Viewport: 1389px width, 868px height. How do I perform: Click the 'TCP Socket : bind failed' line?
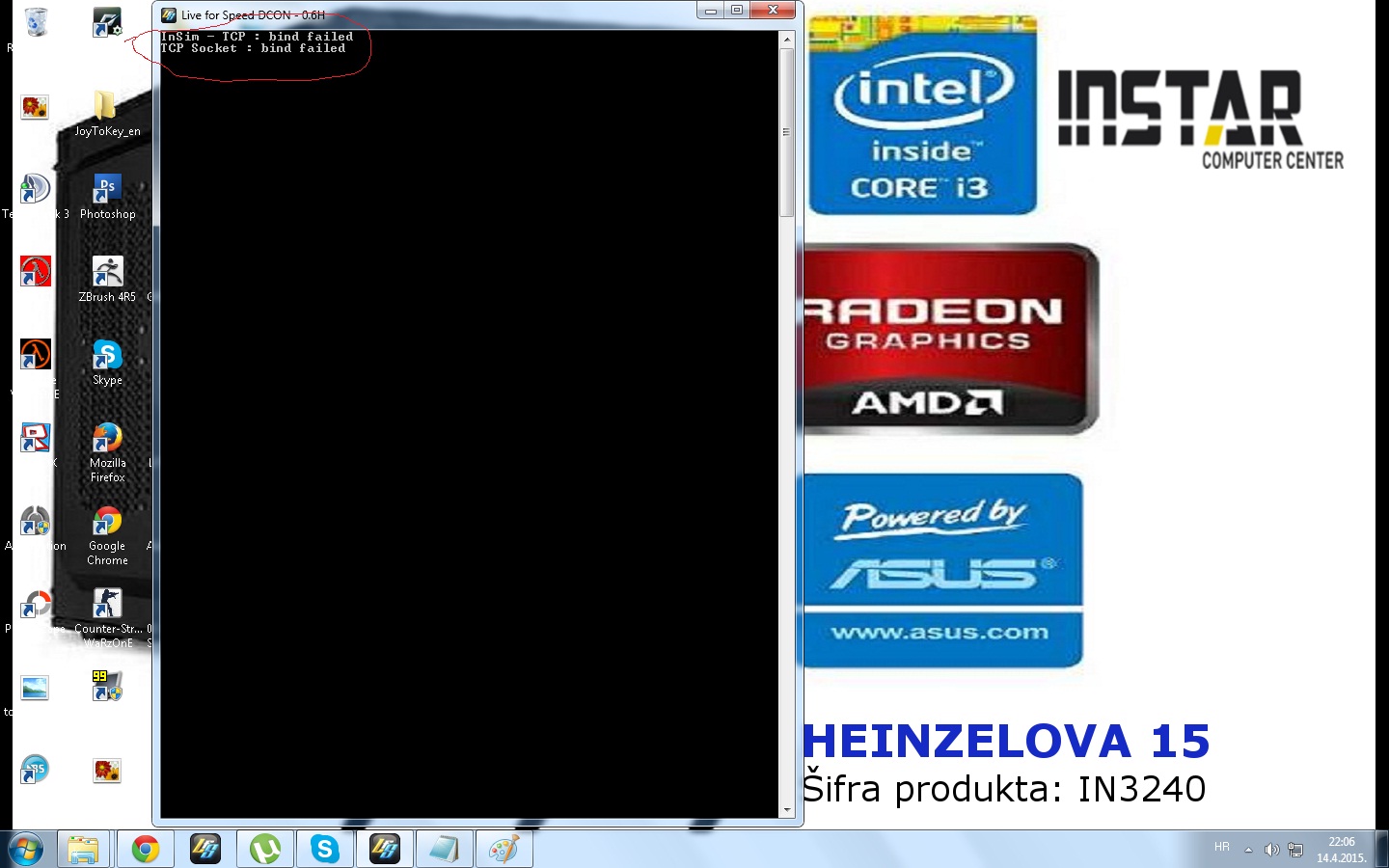click(253, 48)
